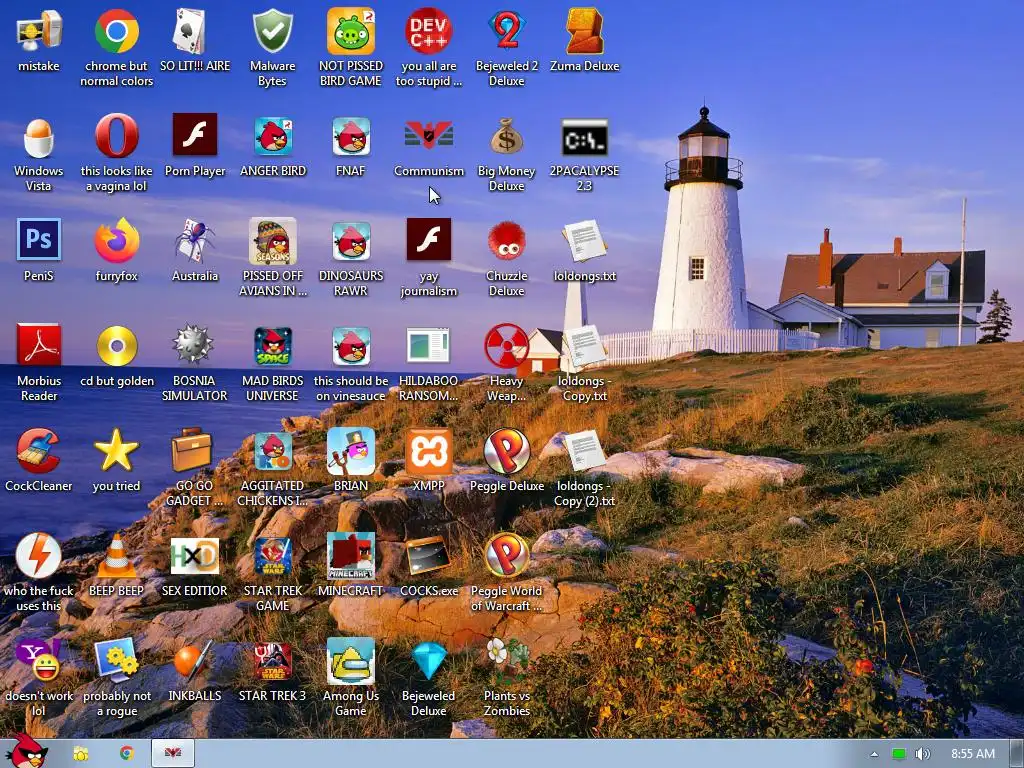The image size is (1024, 768).
Task: Open Chrome from the taskbar
Action: pyautogui.click(x=127, y=754)
